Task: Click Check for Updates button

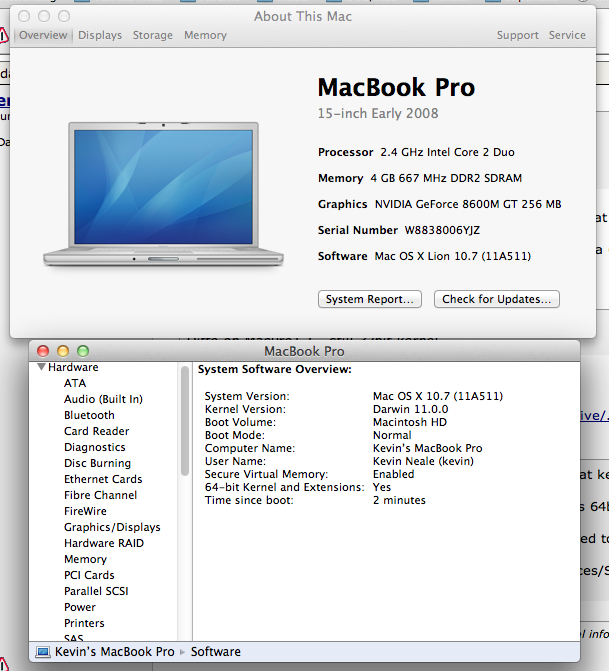Action: 496,299
